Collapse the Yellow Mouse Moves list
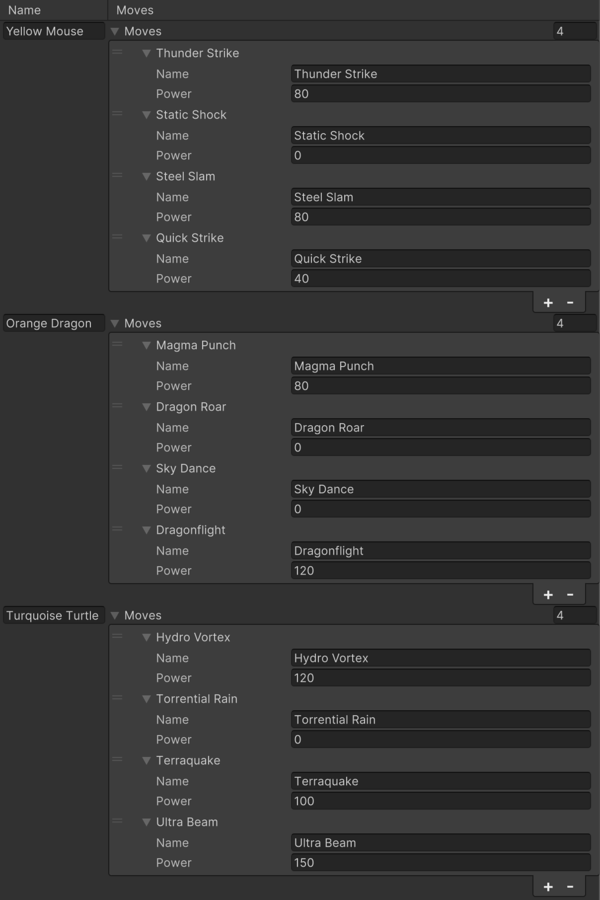600x900 pixels. (116, 31)
